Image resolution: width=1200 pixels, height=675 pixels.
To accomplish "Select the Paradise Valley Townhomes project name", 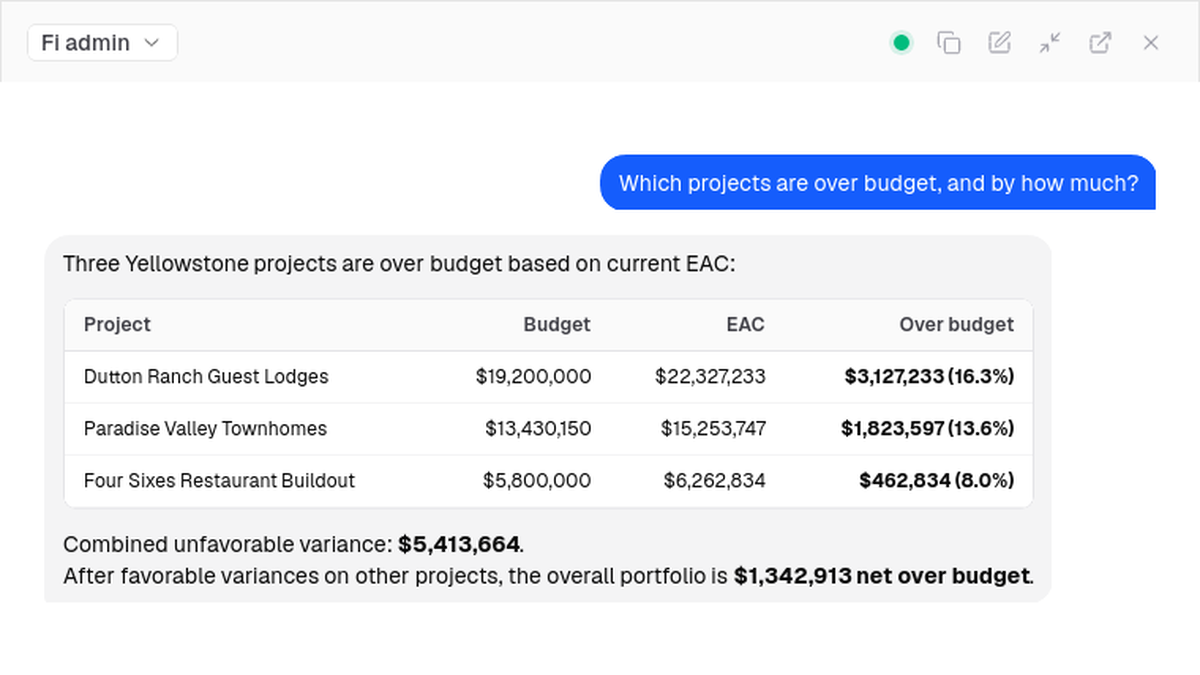I will coord(205,429).
